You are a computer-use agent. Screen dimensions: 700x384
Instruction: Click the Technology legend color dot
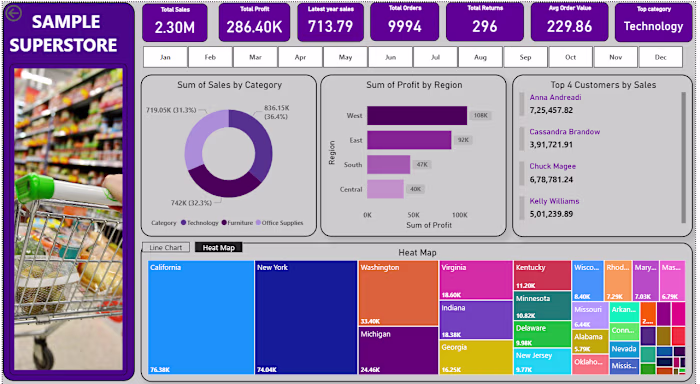(183, 223)
